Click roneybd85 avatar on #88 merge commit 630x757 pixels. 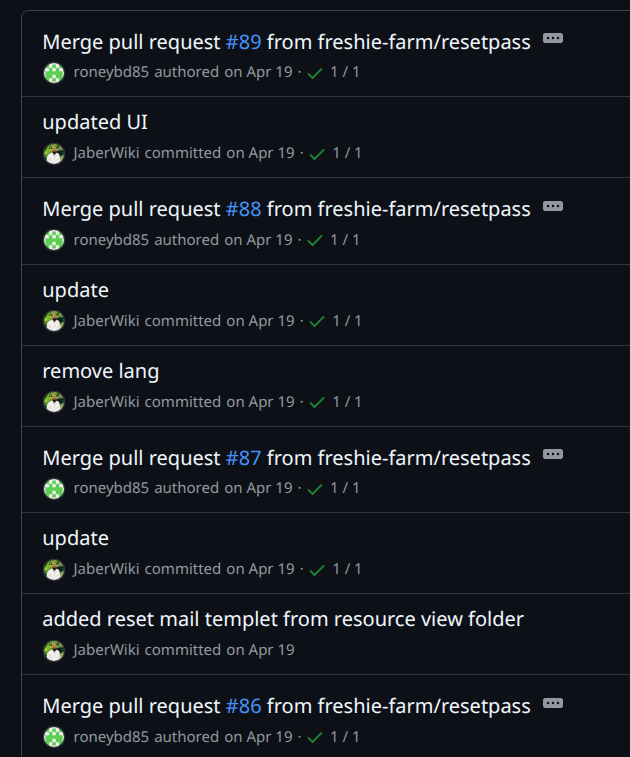(54, 240)
